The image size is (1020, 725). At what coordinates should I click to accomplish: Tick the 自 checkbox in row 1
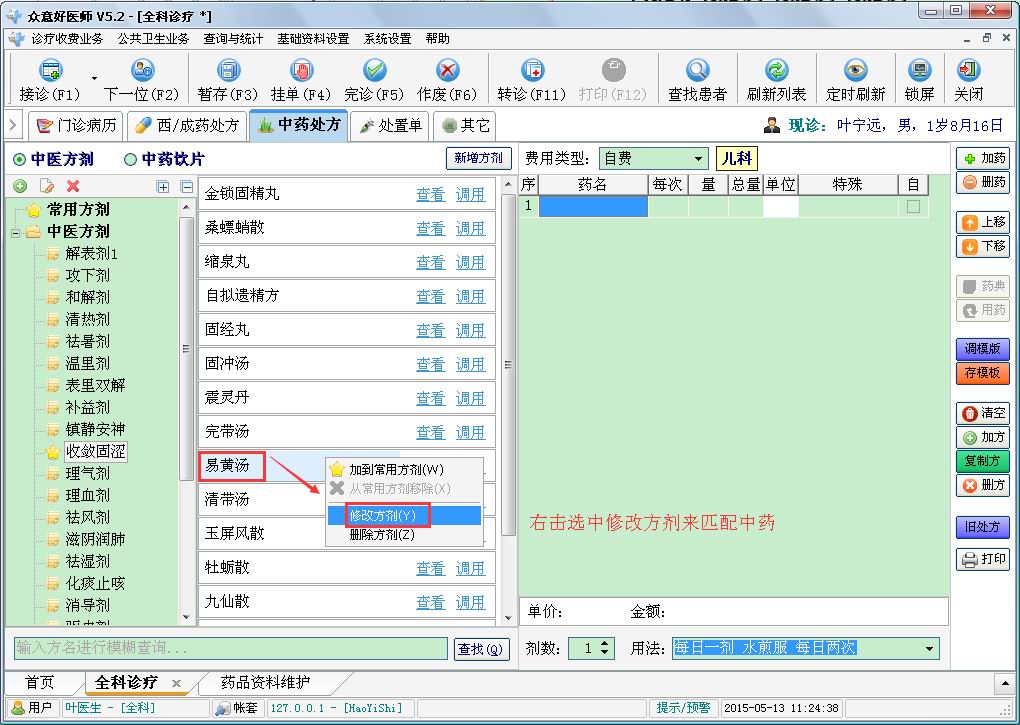click(913, 207)
